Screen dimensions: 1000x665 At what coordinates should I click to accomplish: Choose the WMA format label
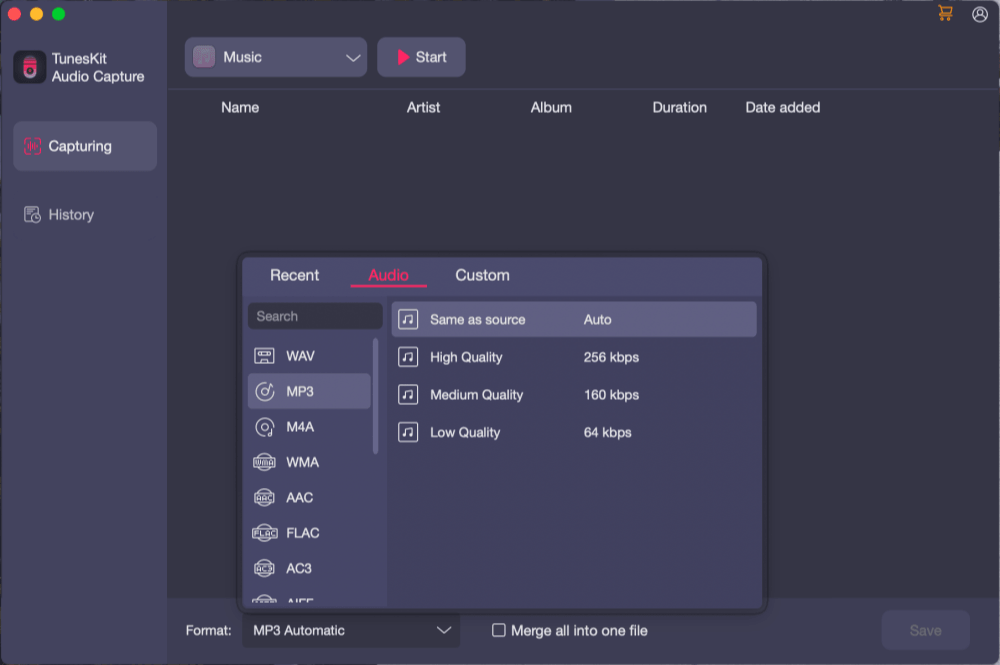(x=302, y=462)
